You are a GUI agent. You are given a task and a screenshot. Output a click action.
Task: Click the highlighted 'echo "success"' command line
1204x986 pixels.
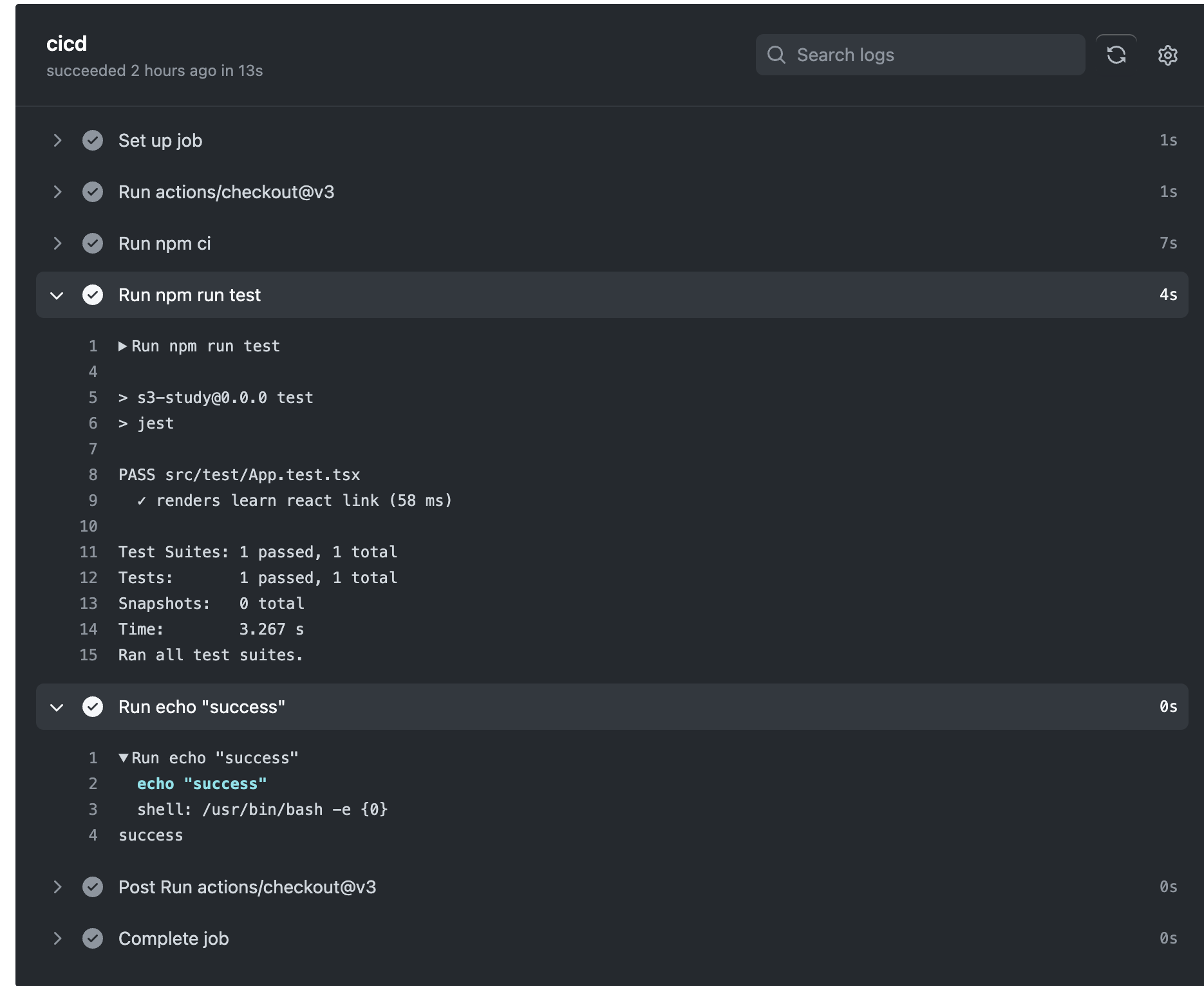click(202, 784)
